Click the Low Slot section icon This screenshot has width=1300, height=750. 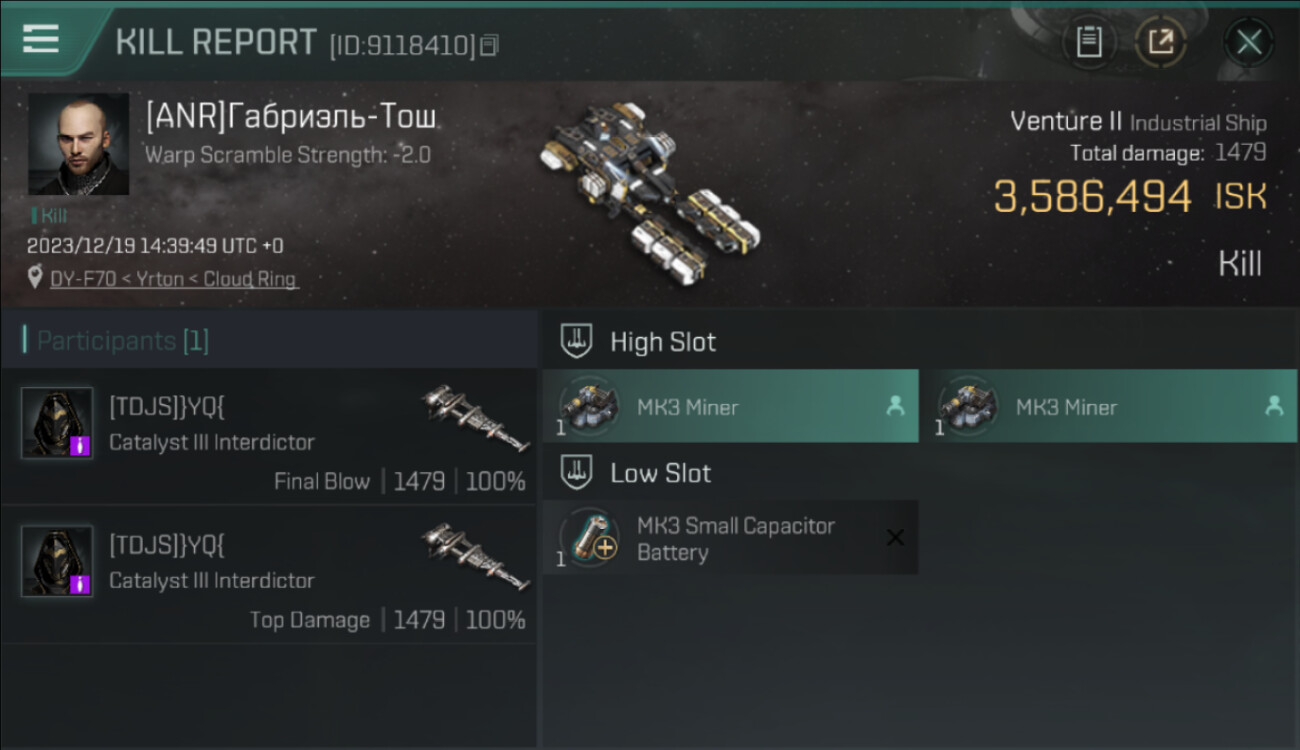(577, 472)
